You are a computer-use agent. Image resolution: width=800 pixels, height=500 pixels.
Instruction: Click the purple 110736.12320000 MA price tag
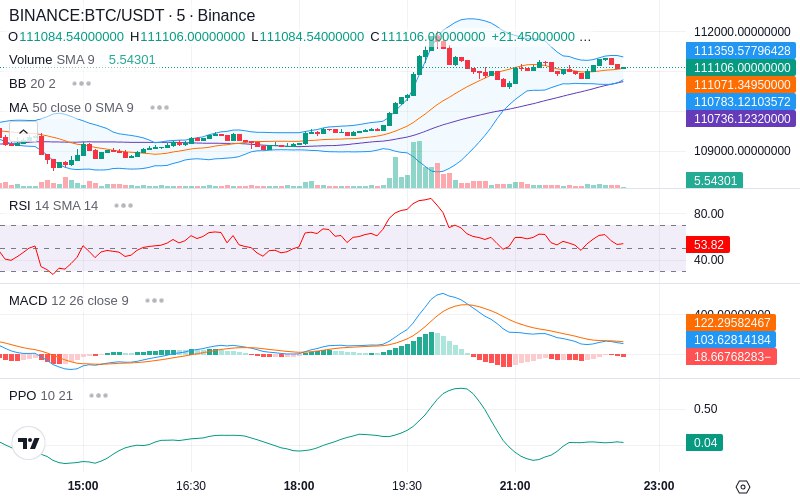741,118
